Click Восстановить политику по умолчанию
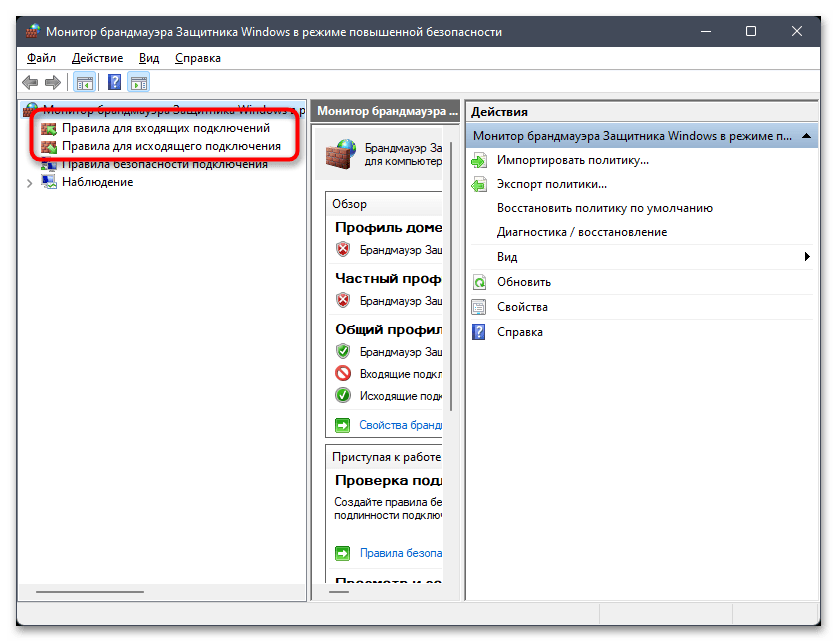This screenshot has width=837, height=642. pyautogui.click(x=605, y=208)
